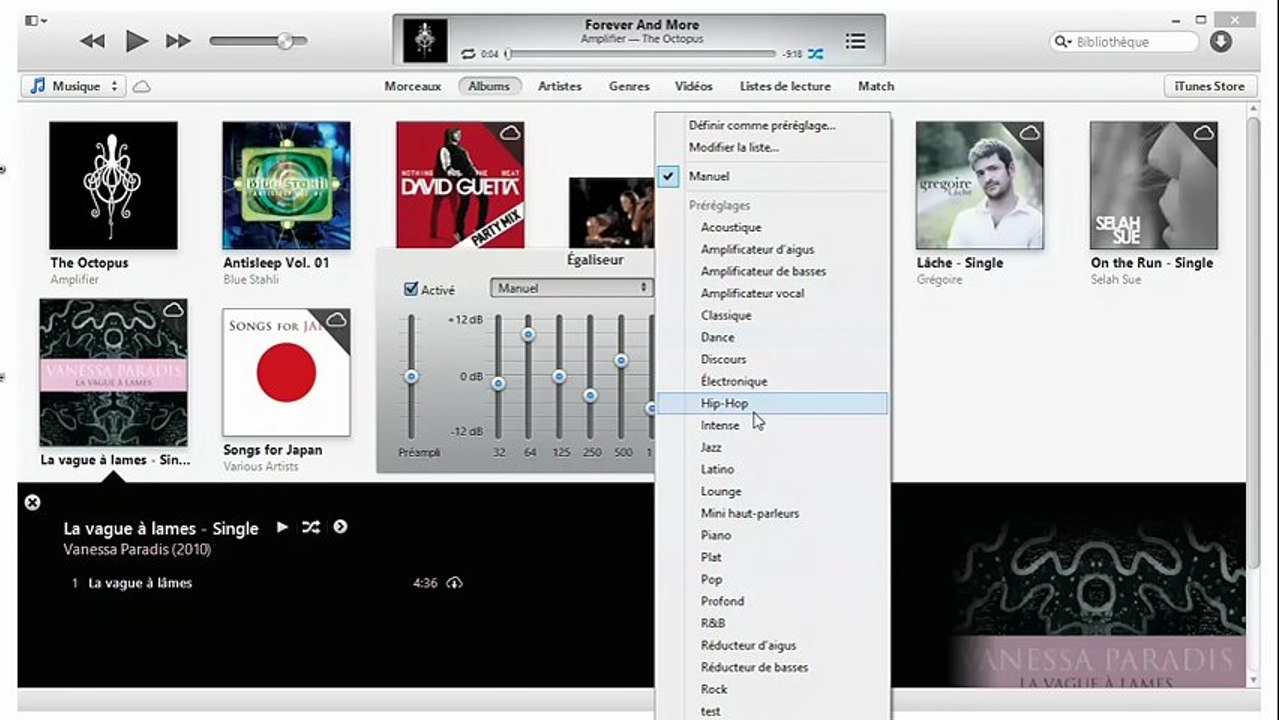The height and width of the screenshot is (720, 1279).
Task: Select the David Guetta album cover
Action: click(x=460, y=185)
